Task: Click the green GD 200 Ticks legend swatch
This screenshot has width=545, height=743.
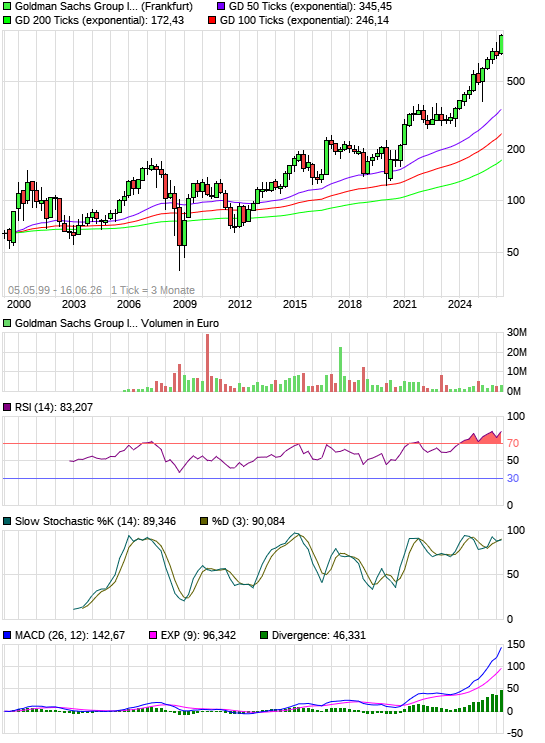Action: coord(7,20)
